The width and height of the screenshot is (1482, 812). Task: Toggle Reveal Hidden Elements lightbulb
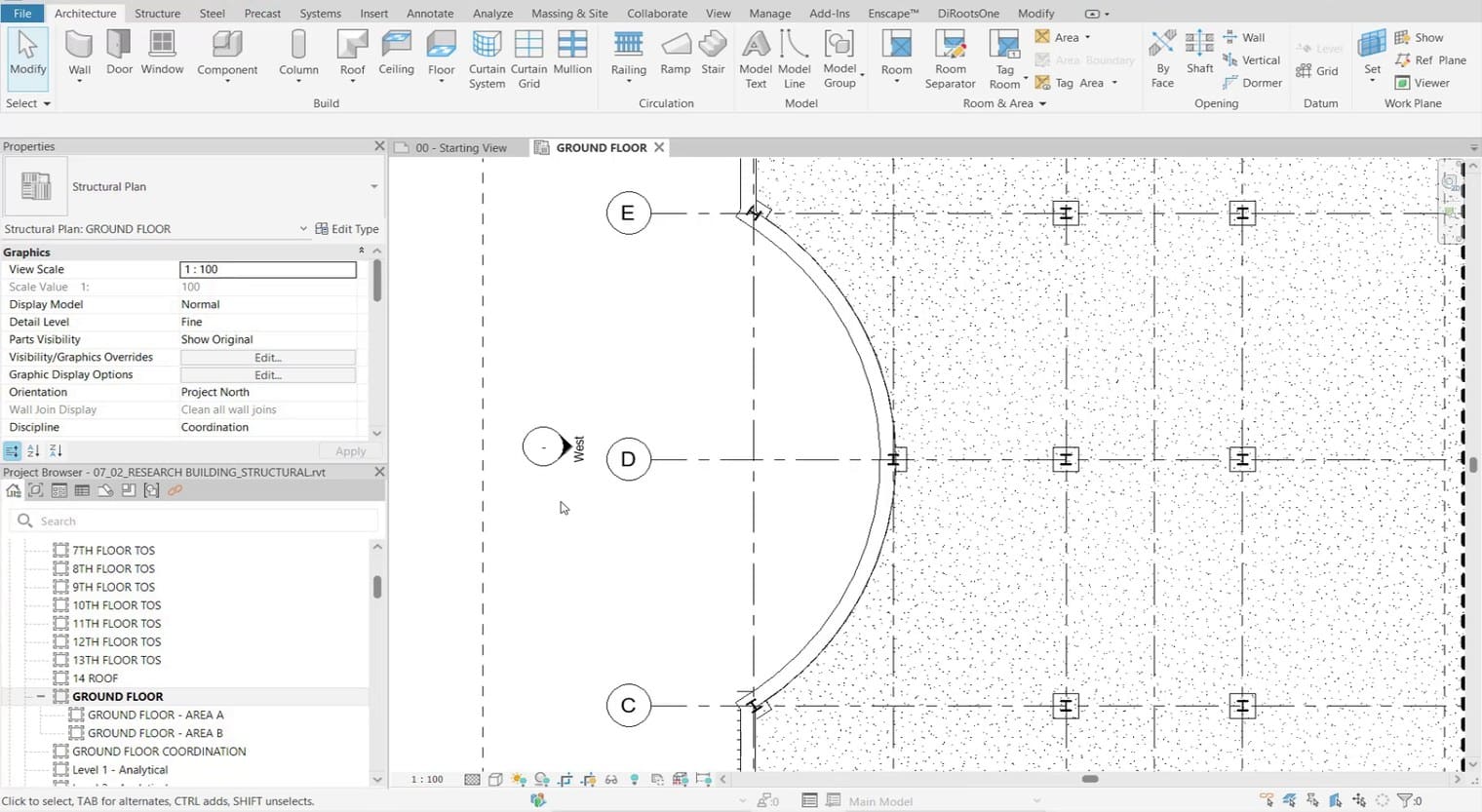(635, 780)
